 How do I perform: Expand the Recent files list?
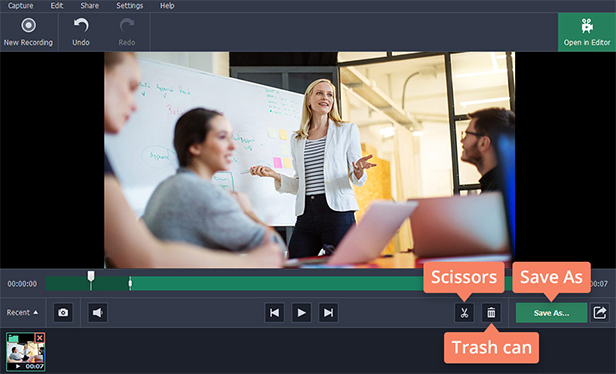pos(22,313)
